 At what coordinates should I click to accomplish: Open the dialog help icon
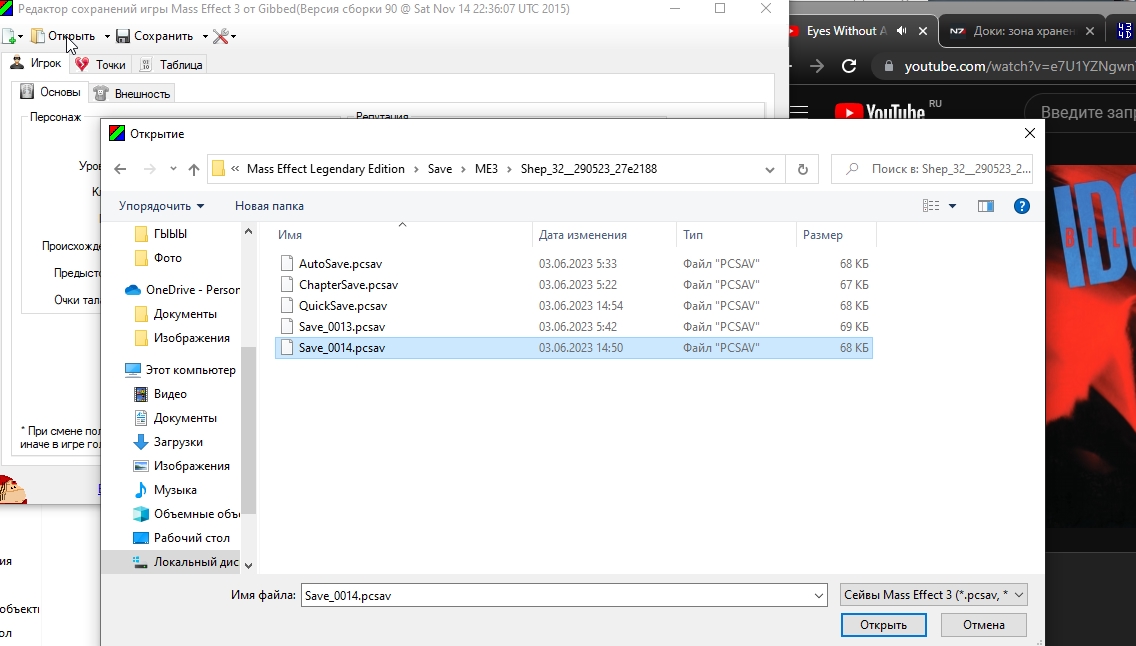click(1022, 206)
